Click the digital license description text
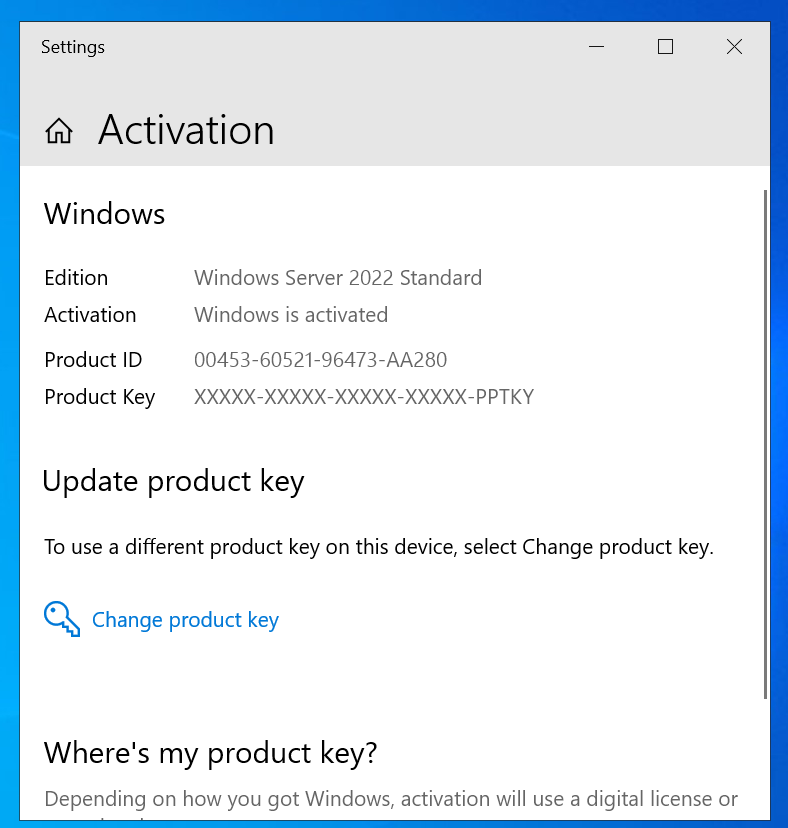The height and width of the screenshot is (828, 788). click(390, 799)
